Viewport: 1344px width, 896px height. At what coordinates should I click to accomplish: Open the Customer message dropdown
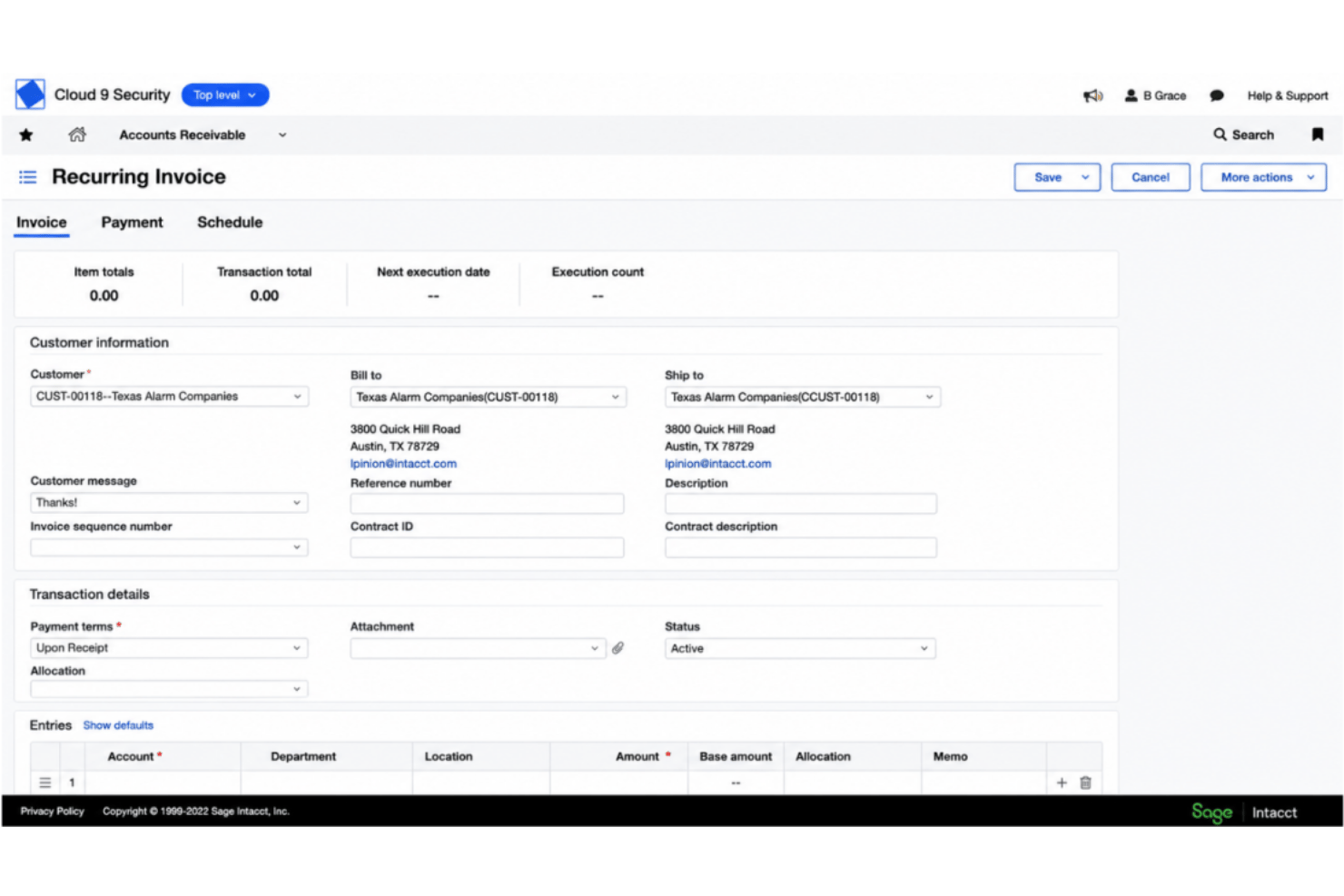(169, 503)
